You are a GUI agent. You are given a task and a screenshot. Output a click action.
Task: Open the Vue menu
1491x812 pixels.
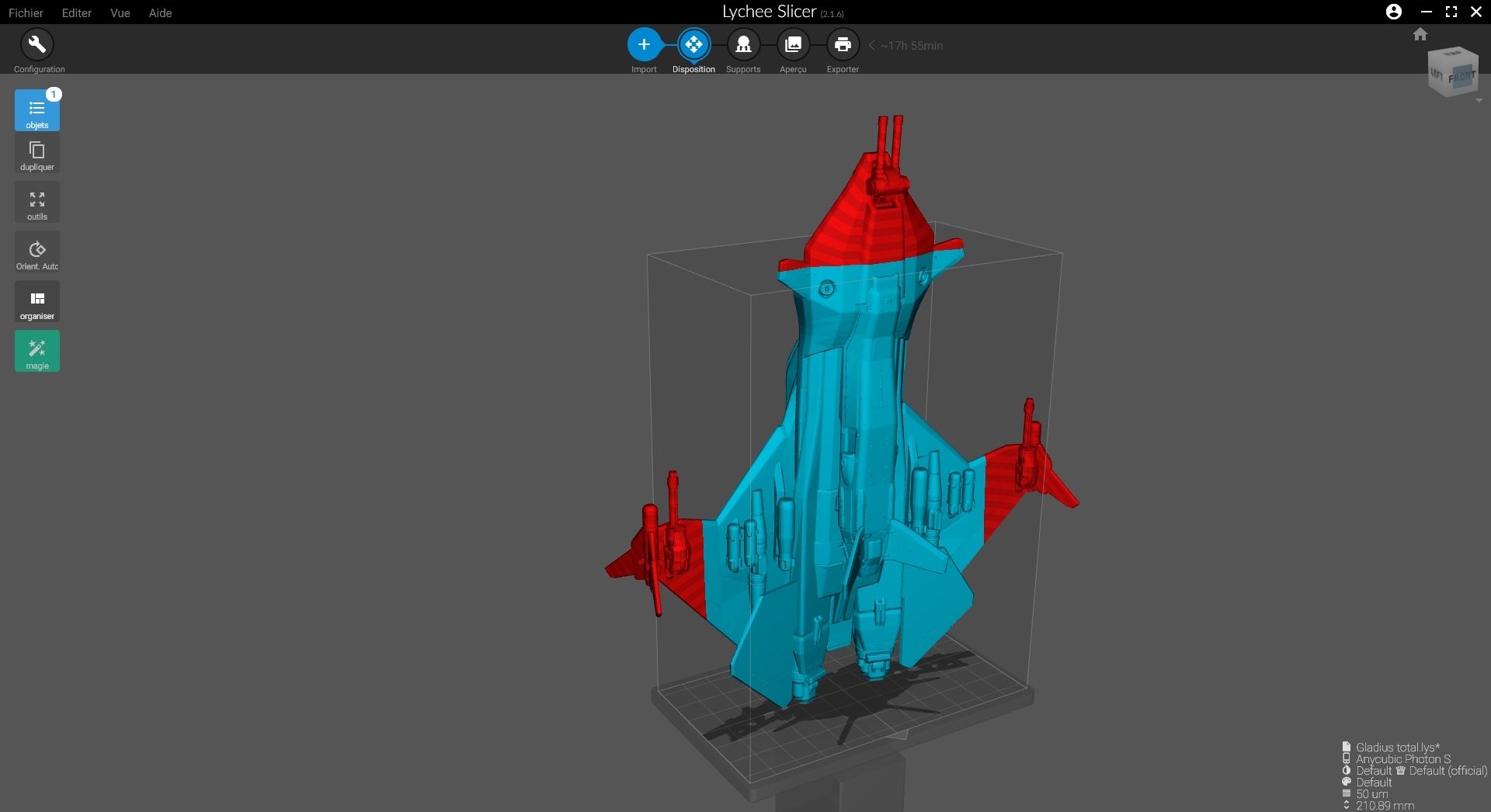pos(120,12)
